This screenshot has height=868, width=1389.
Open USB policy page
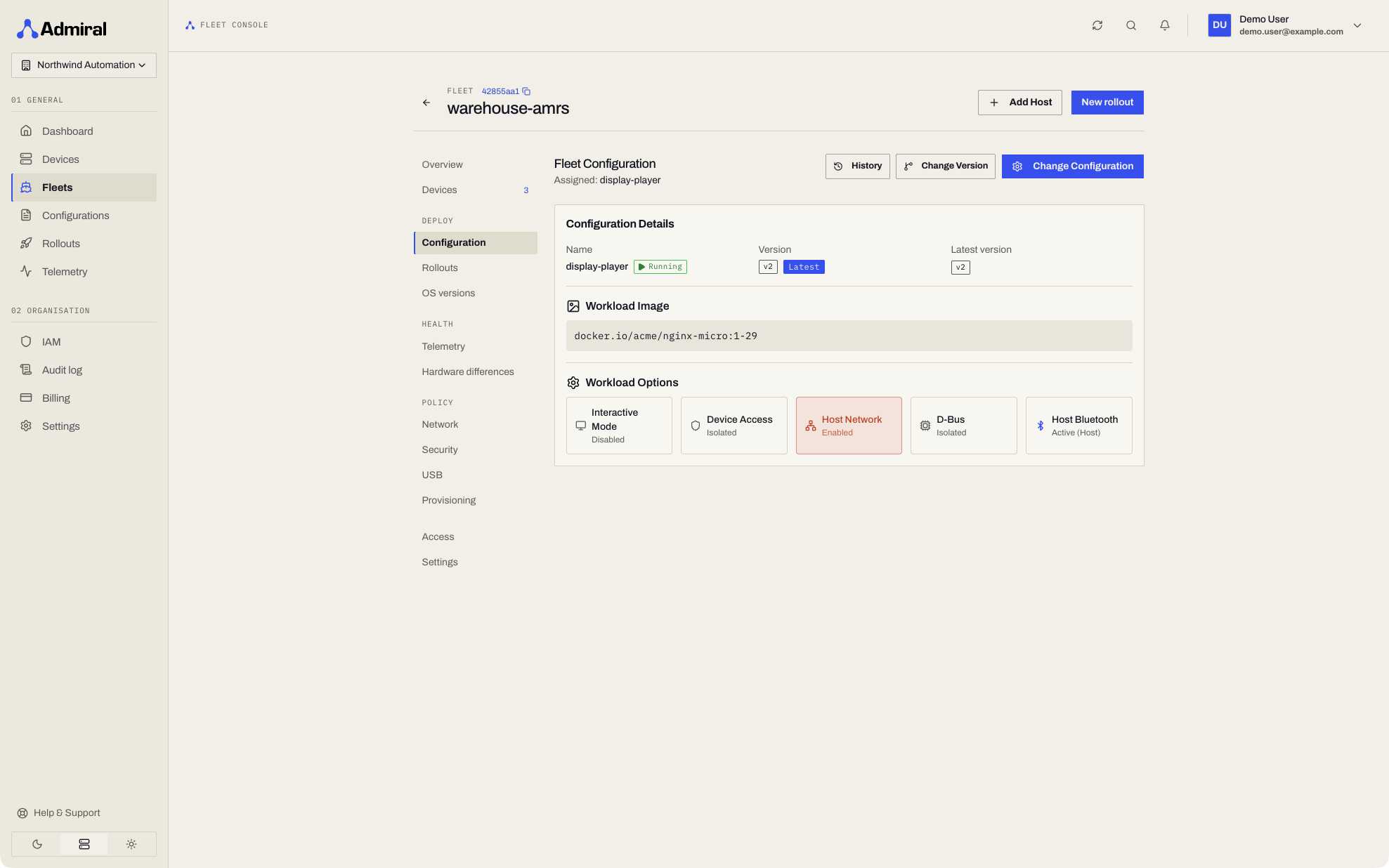tap(475, 475)
